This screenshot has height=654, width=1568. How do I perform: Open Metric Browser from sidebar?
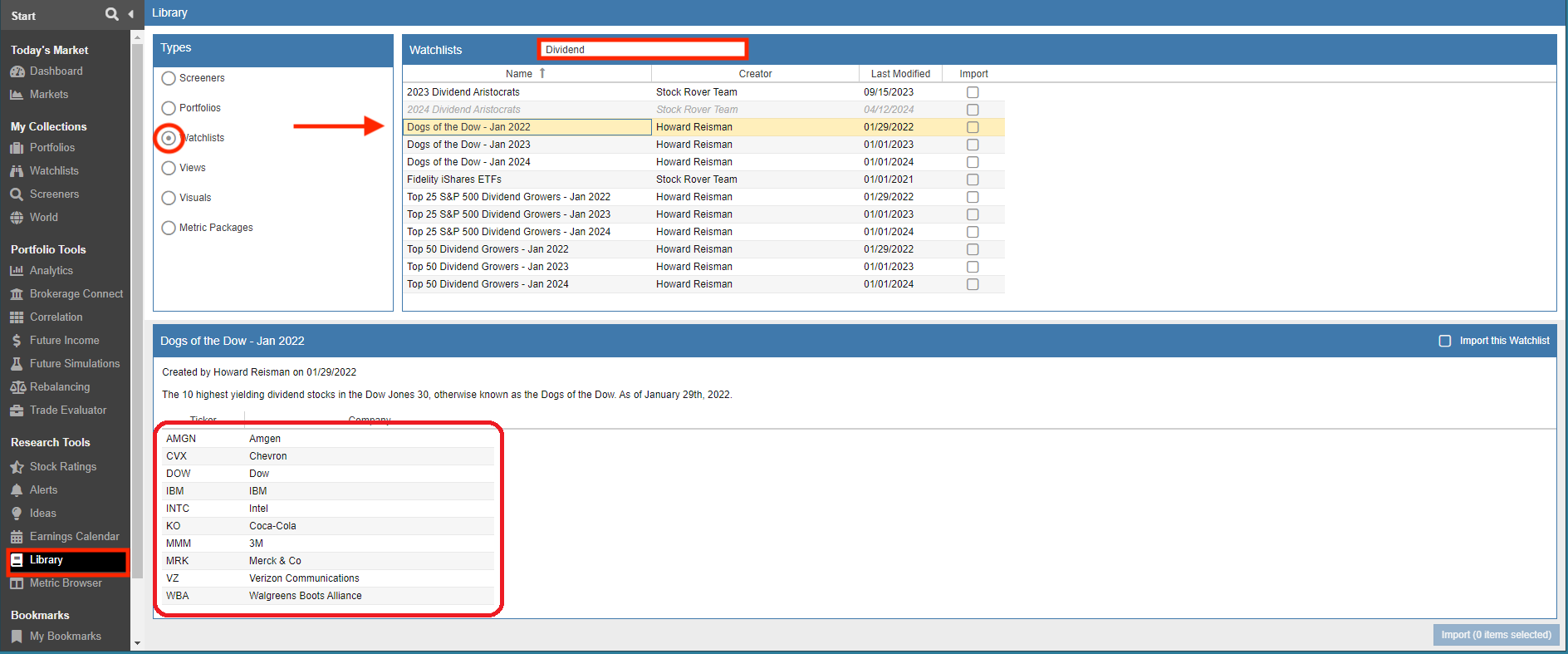click(66, 583)
